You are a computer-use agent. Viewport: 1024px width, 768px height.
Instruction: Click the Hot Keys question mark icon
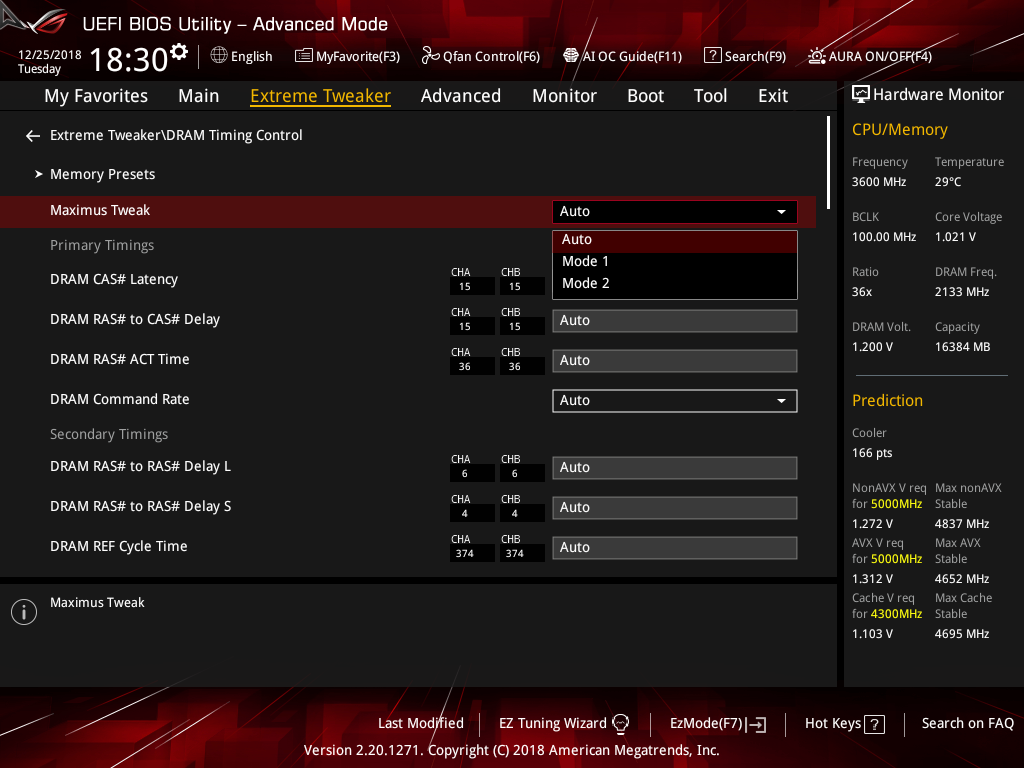click(x=874, y=724)
